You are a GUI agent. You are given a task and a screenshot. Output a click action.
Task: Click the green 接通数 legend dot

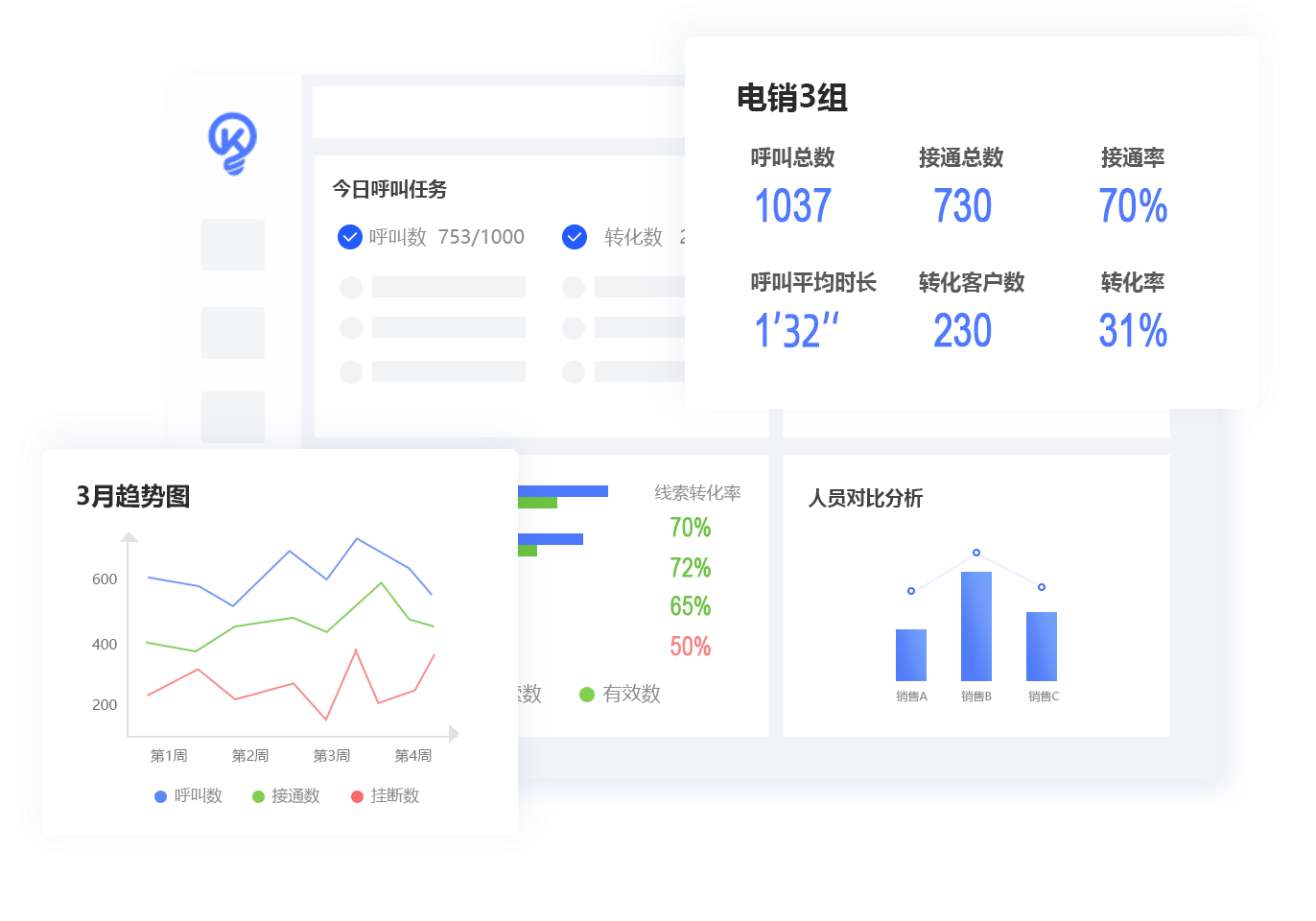(258, 796)
